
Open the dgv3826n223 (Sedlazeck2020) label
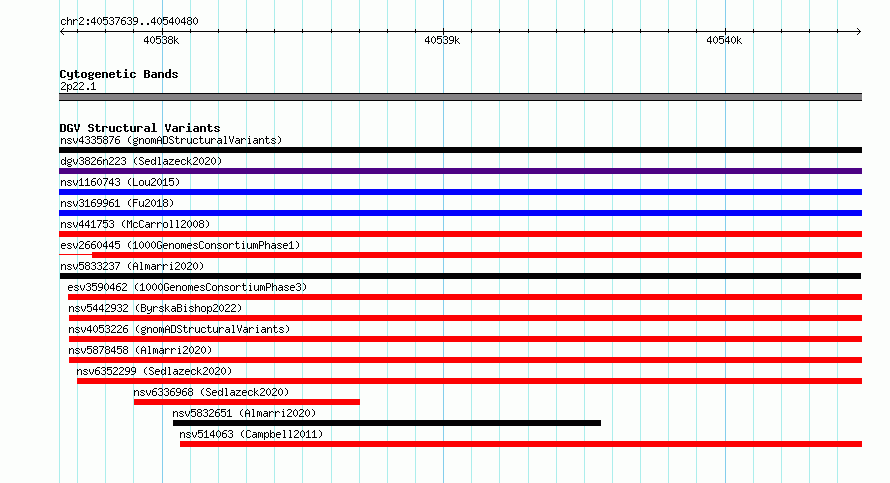[141, 161]
